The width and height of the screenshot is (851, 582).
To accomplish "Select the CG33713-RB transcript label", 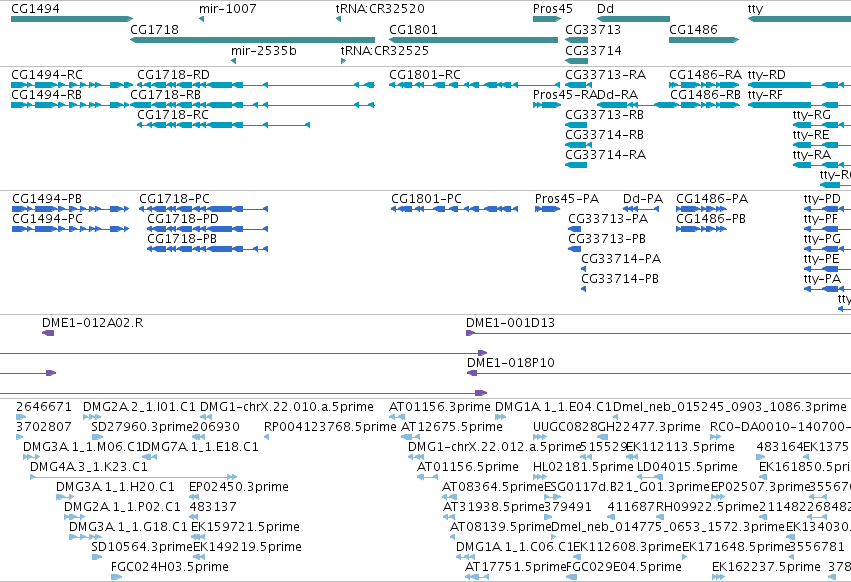I will pos(604,115).
